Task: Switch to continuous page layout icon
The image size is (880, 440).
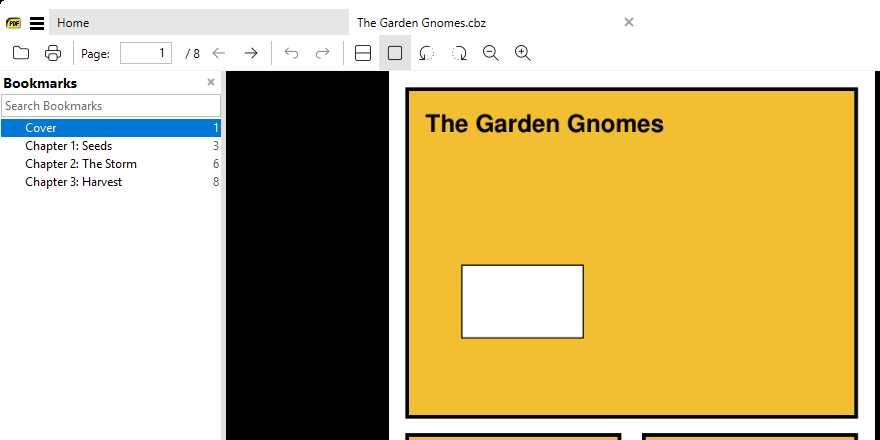Action: (363, 53)
